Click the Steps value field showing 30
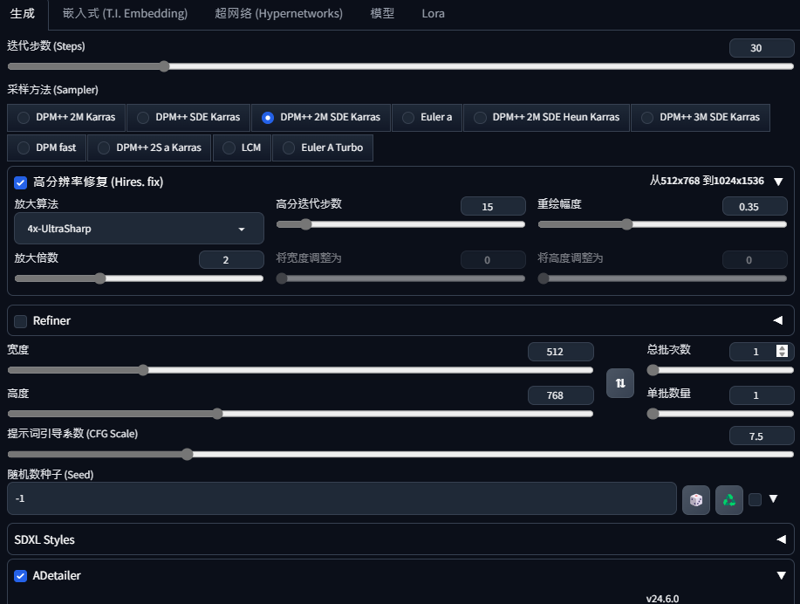Image resolution: width=800 pixels, height=604 pixels. coord(761,48)
